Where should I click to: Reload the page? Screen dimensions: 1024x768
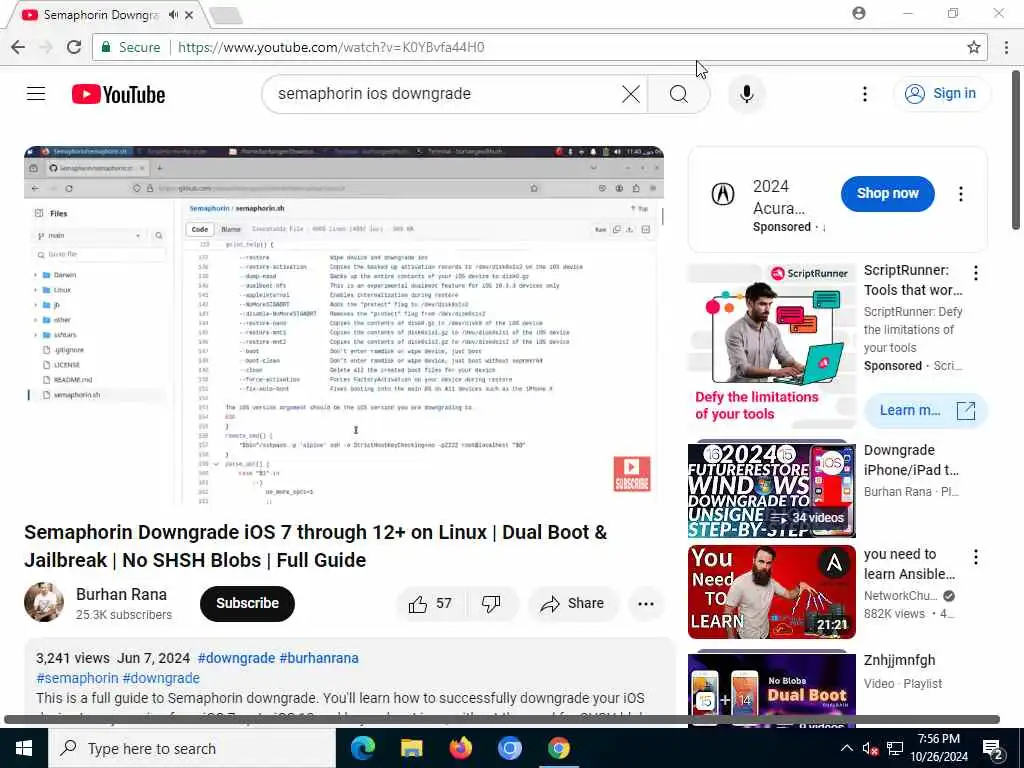coord(74,47)
